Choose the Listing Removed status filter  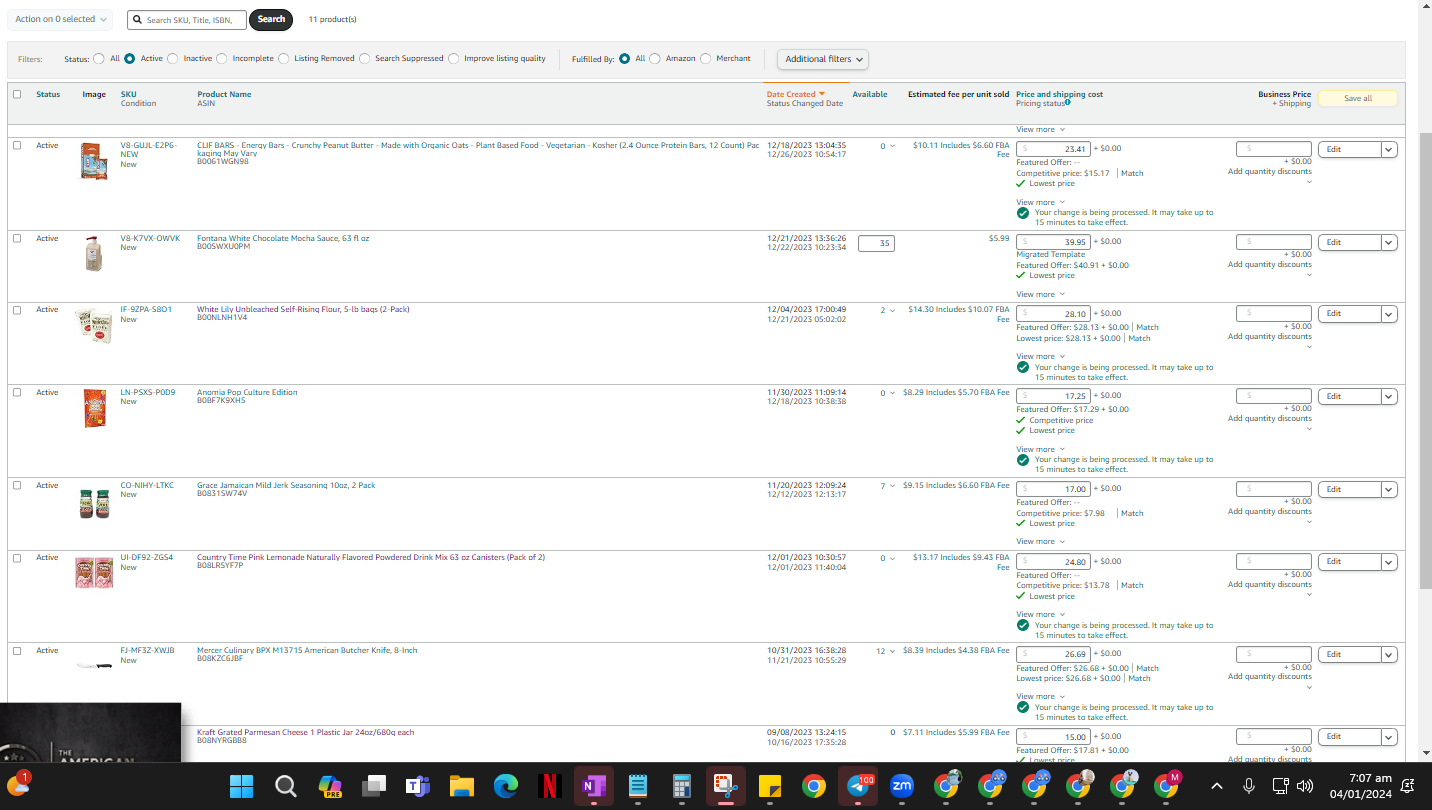(x=284, y=58)
